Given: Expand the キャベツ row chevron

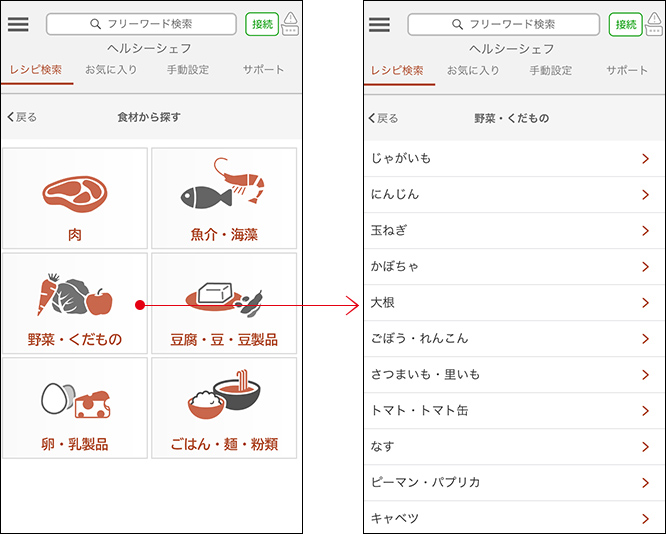Looking at the screenshot, I should click(645, 518).
